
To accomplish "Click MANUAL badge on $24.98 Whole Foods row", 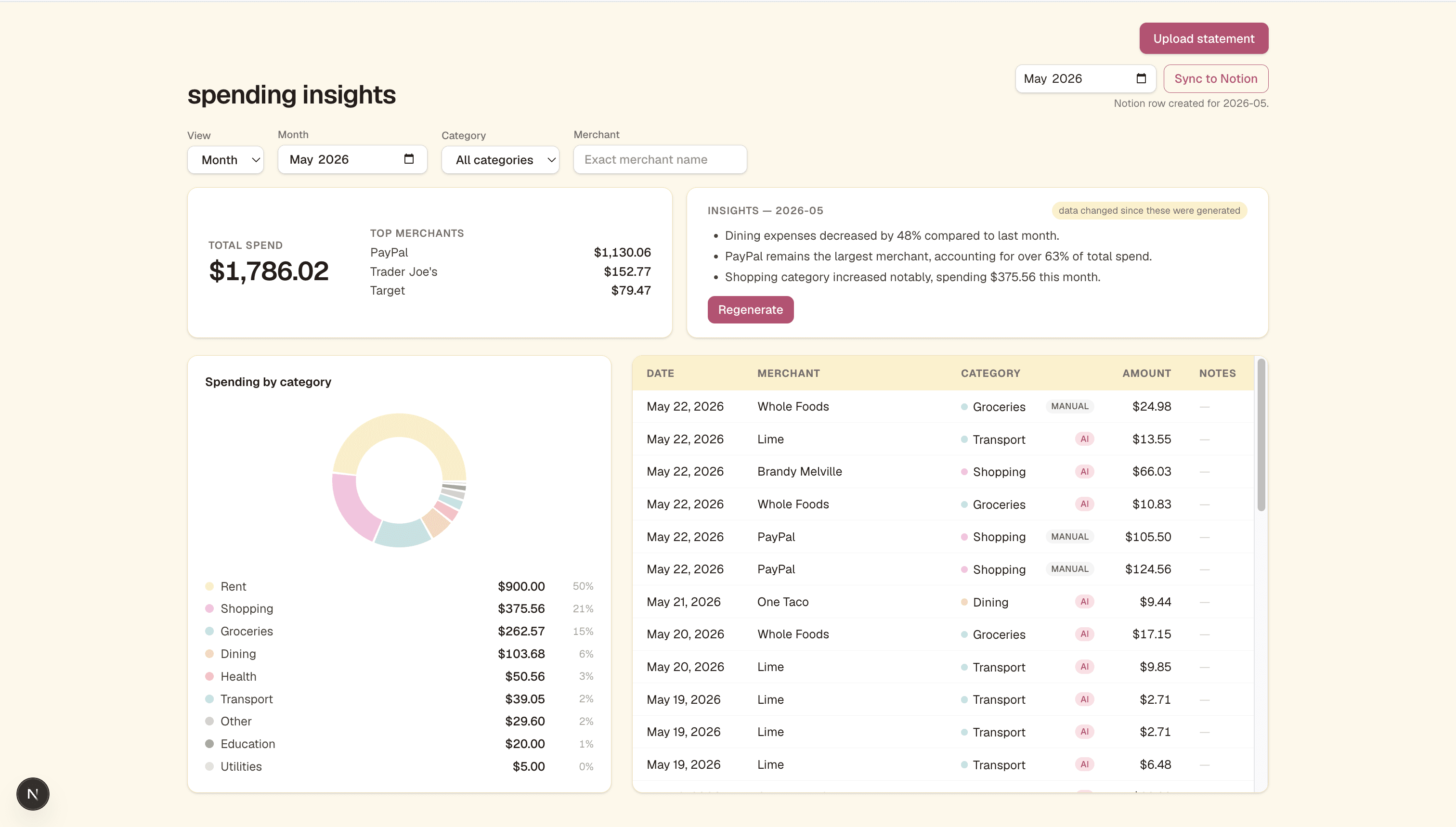I will click(1069, 406).
